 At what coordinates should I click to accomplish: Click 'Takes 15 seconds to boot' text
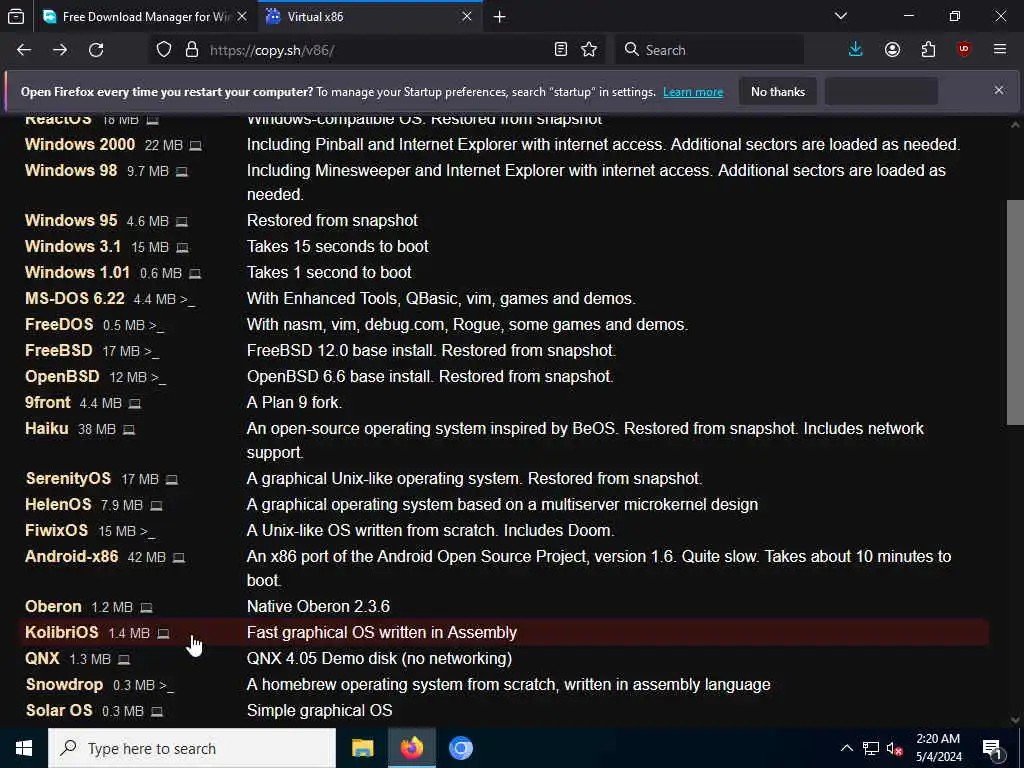(x=338, y=247)
